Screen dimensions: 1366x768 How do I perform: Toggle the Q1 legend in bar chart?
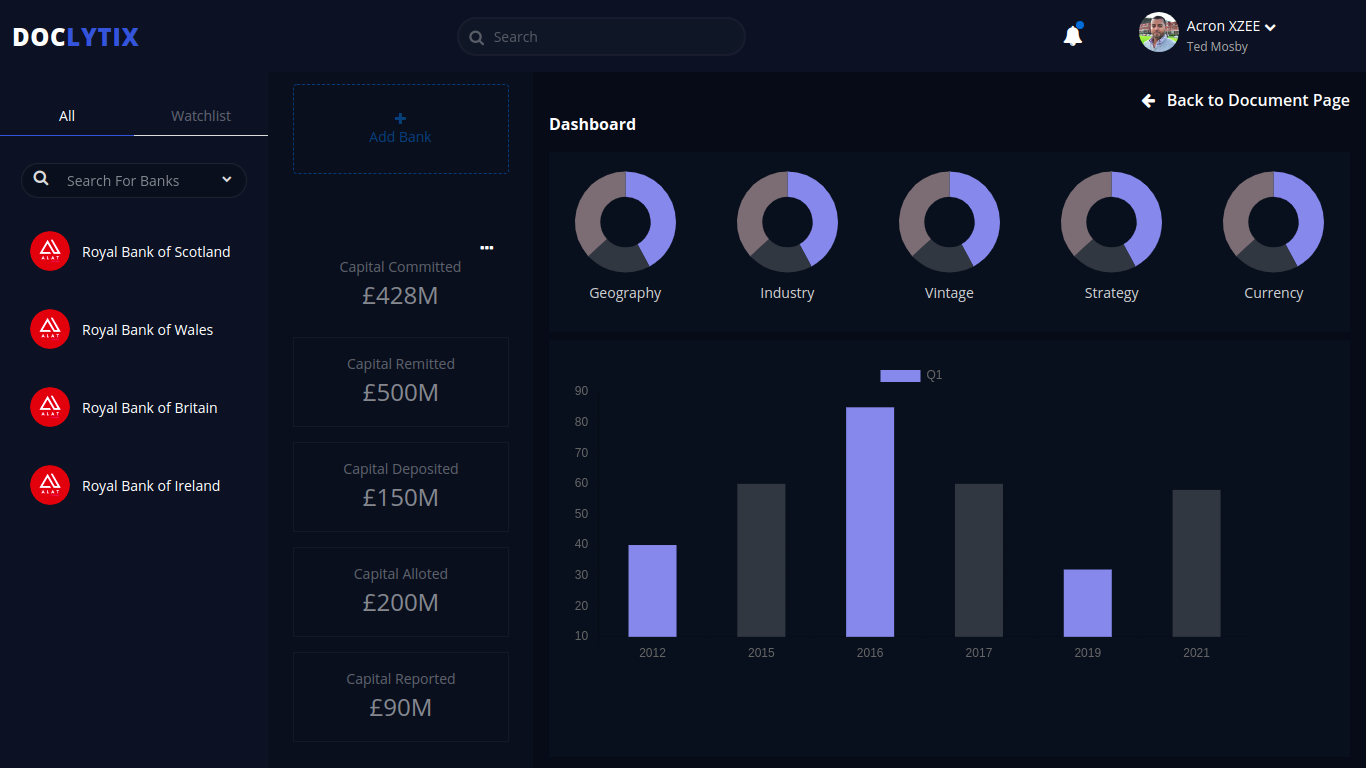coord(911,375)
